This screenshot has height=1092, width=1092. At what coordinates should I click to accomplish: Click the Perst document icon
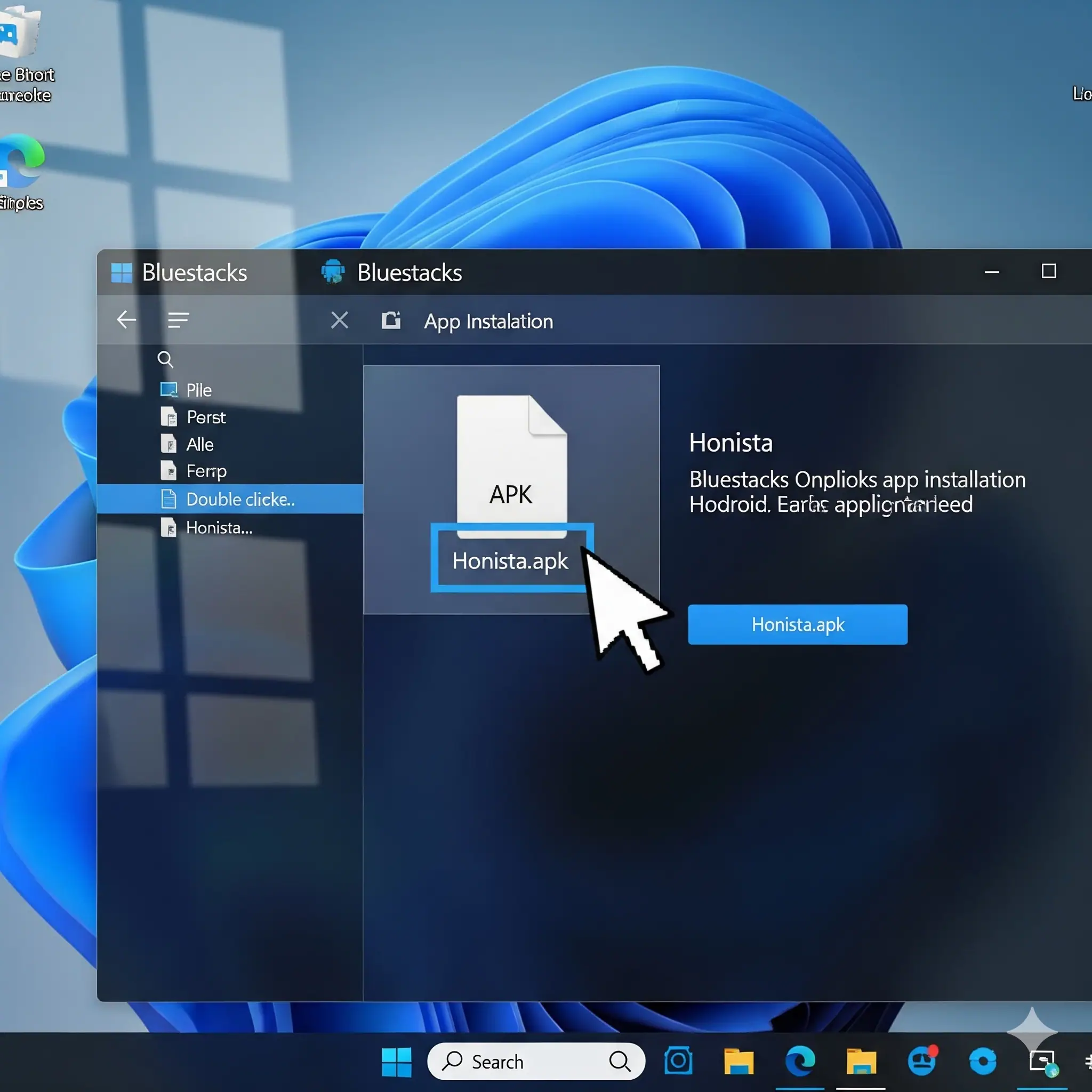[x=168, y=417]
